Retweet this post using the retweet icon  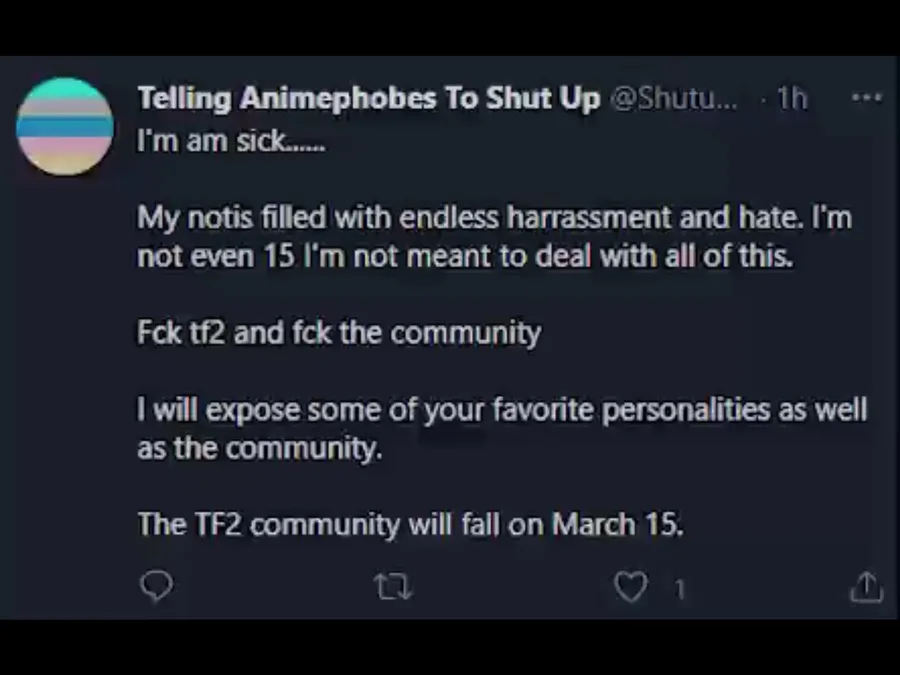tap(392, 588)
